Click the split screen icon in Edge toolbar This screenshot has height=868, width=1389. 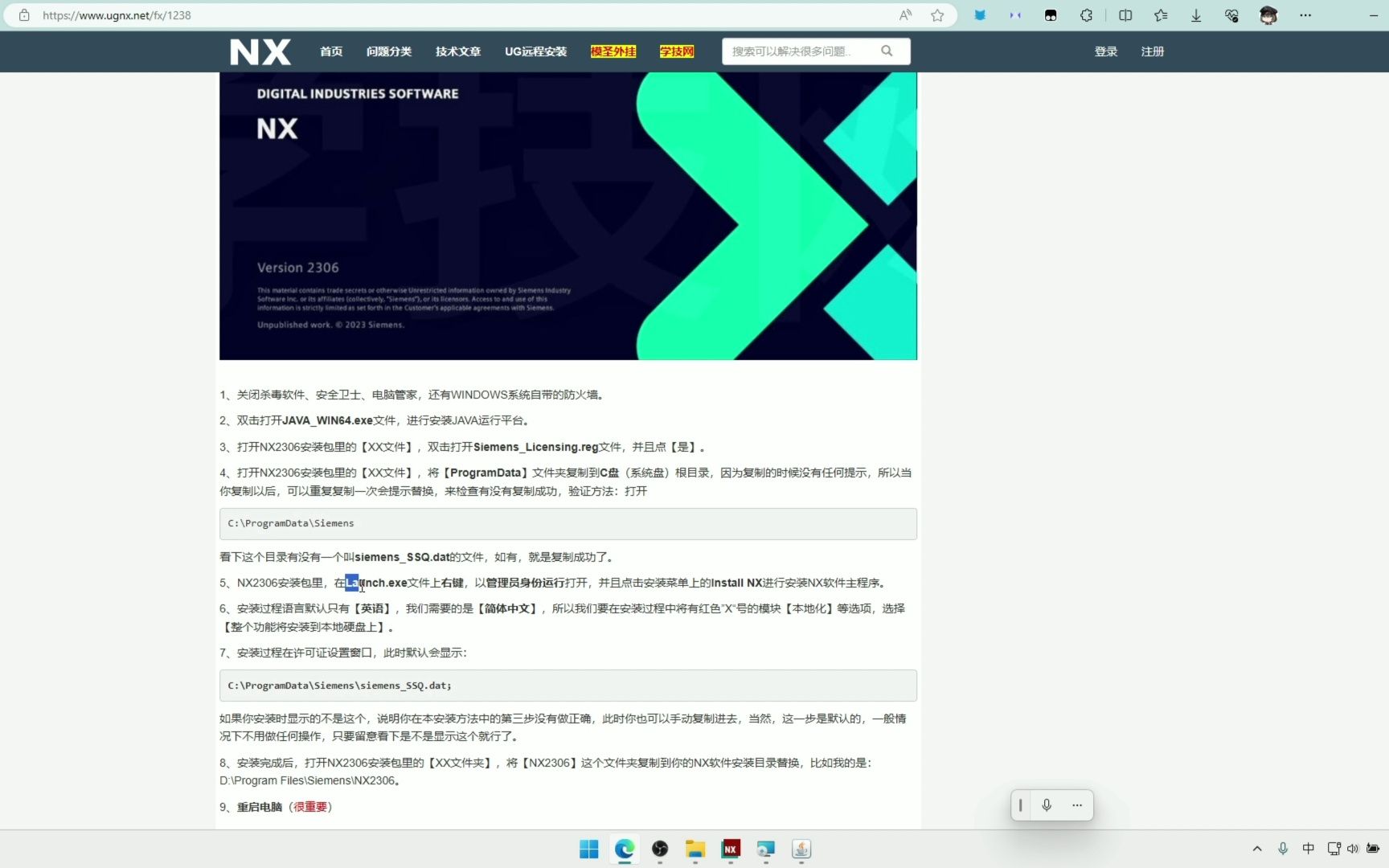click(1125, 15)
